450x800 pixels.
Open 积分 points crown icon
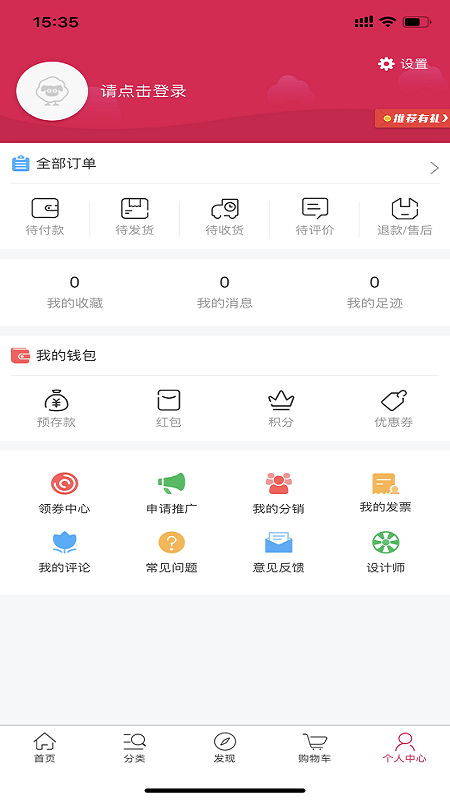click(x=281, y=401)
